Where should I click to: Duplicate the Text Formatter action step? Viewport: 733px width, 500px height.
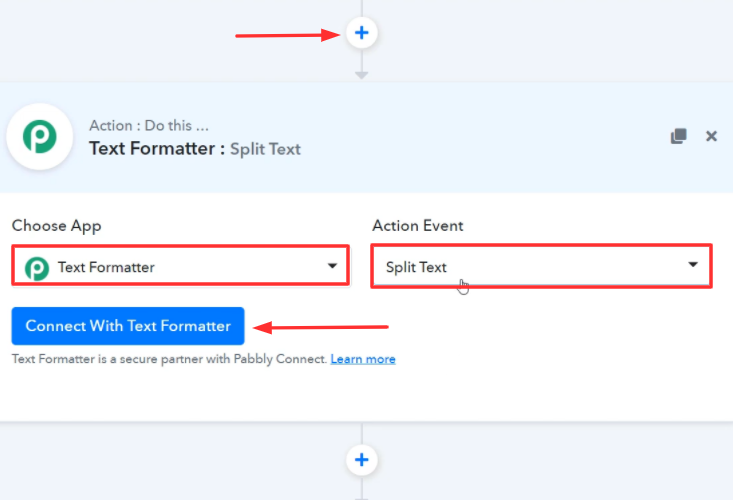[x=678, y=136]
